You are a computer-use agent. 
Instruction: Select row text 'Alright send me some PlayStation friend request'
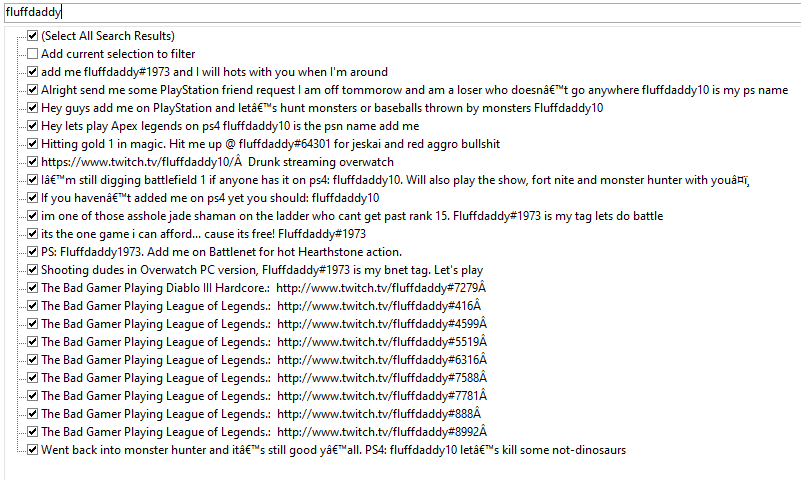click(415, 90)
